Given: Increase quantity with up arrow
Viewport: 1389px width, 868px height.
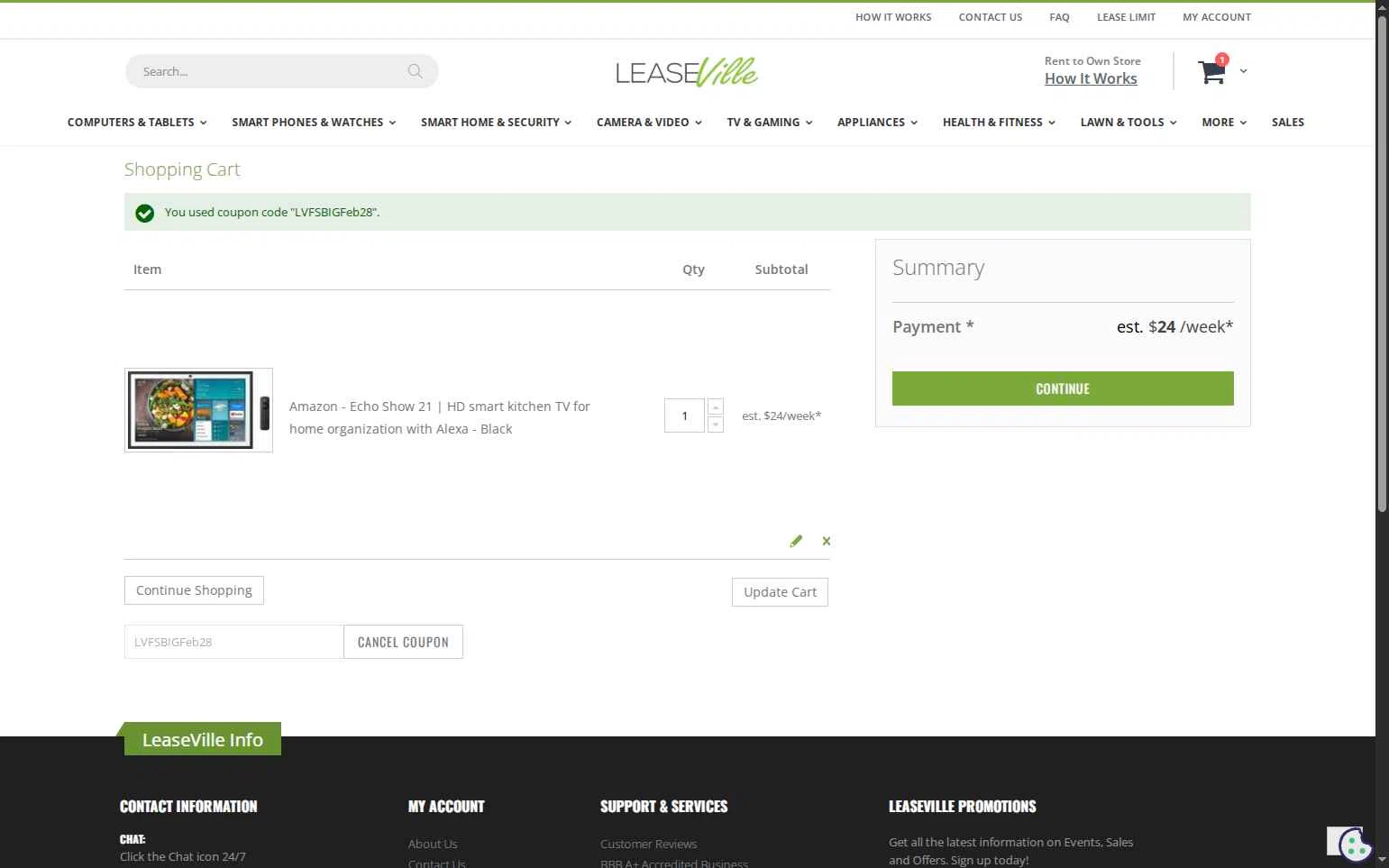Looking at the screenshot, I should tap(716, 407).
